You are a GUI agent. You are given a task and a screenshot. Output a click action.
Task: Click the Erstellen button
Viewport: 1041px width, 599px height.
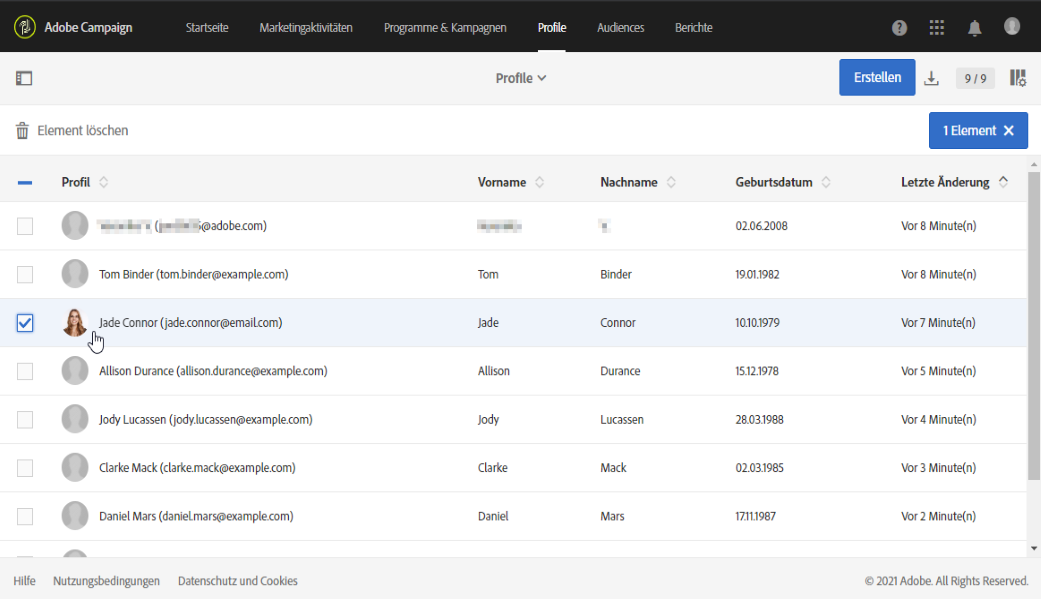(x=877, y=77)
